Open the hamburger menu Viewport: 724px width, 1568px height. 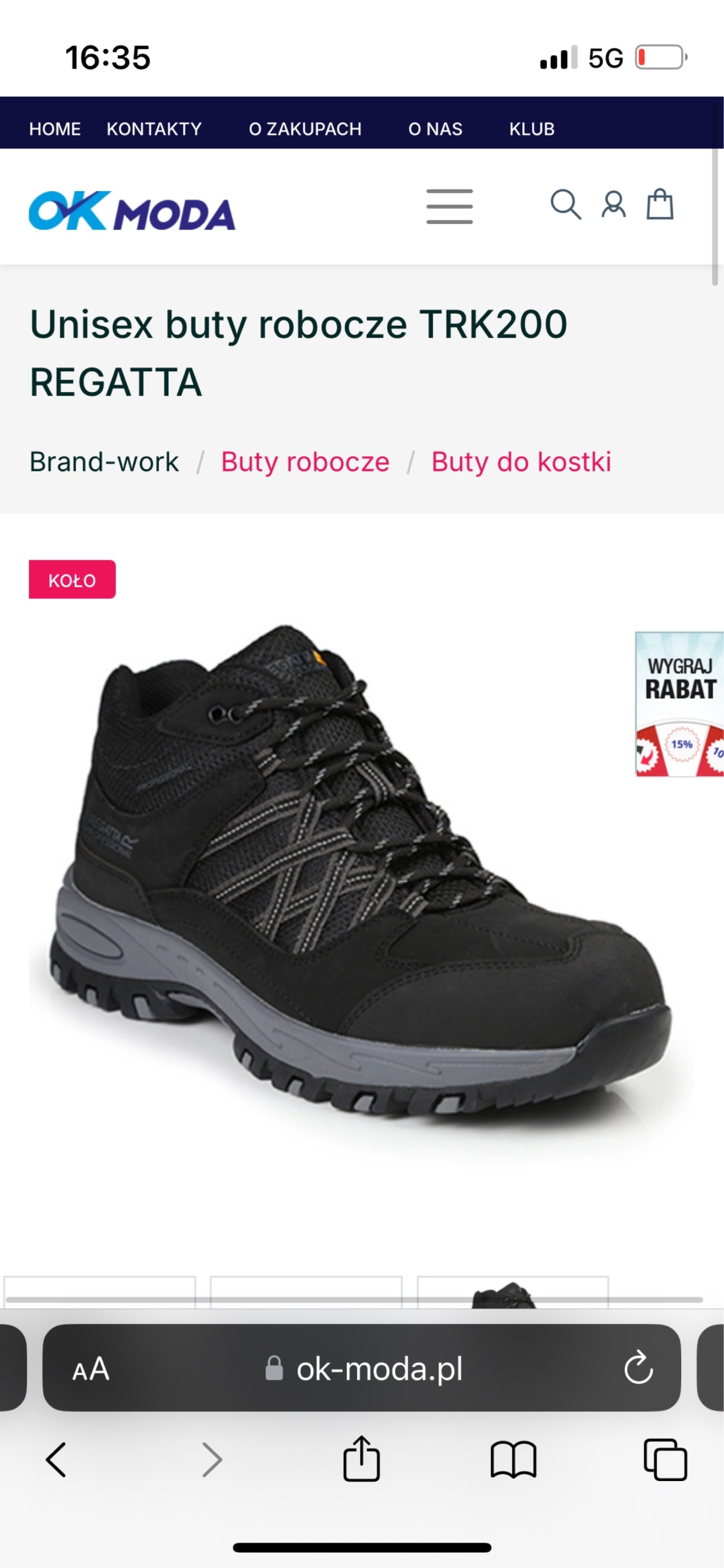pyautogui.click(x=450, y=206)
